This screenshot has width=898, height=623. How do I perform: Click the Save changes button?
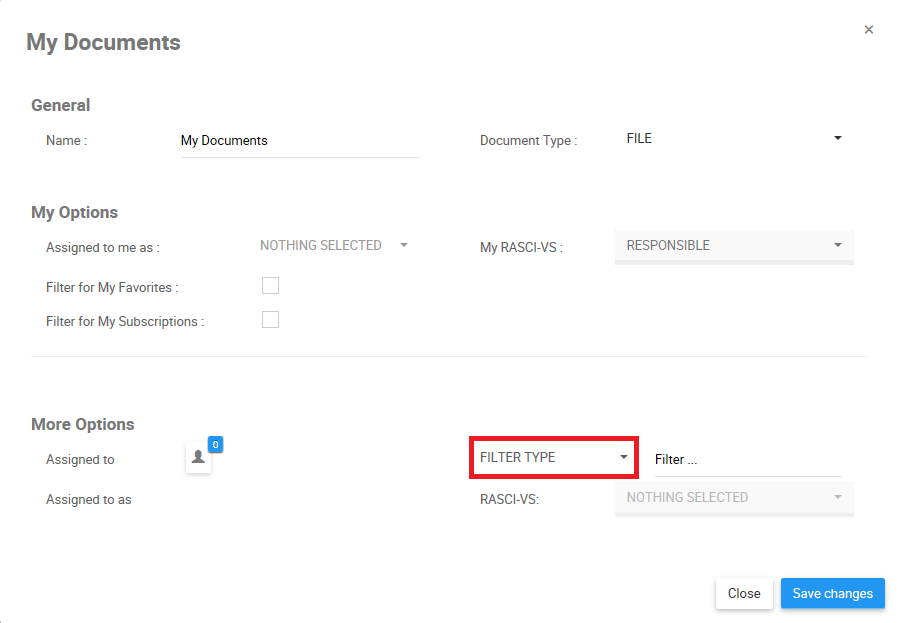pos(832,593)
